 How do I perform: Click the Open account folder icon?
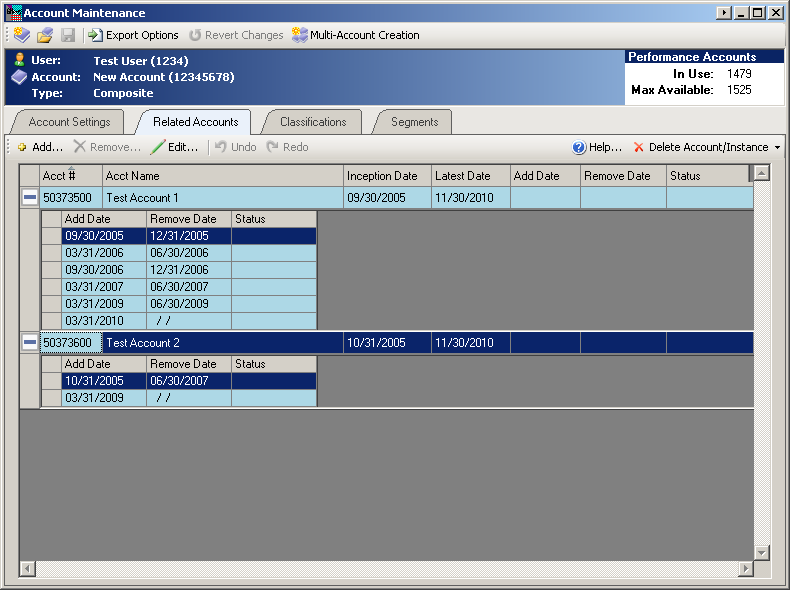coord(45,35)
